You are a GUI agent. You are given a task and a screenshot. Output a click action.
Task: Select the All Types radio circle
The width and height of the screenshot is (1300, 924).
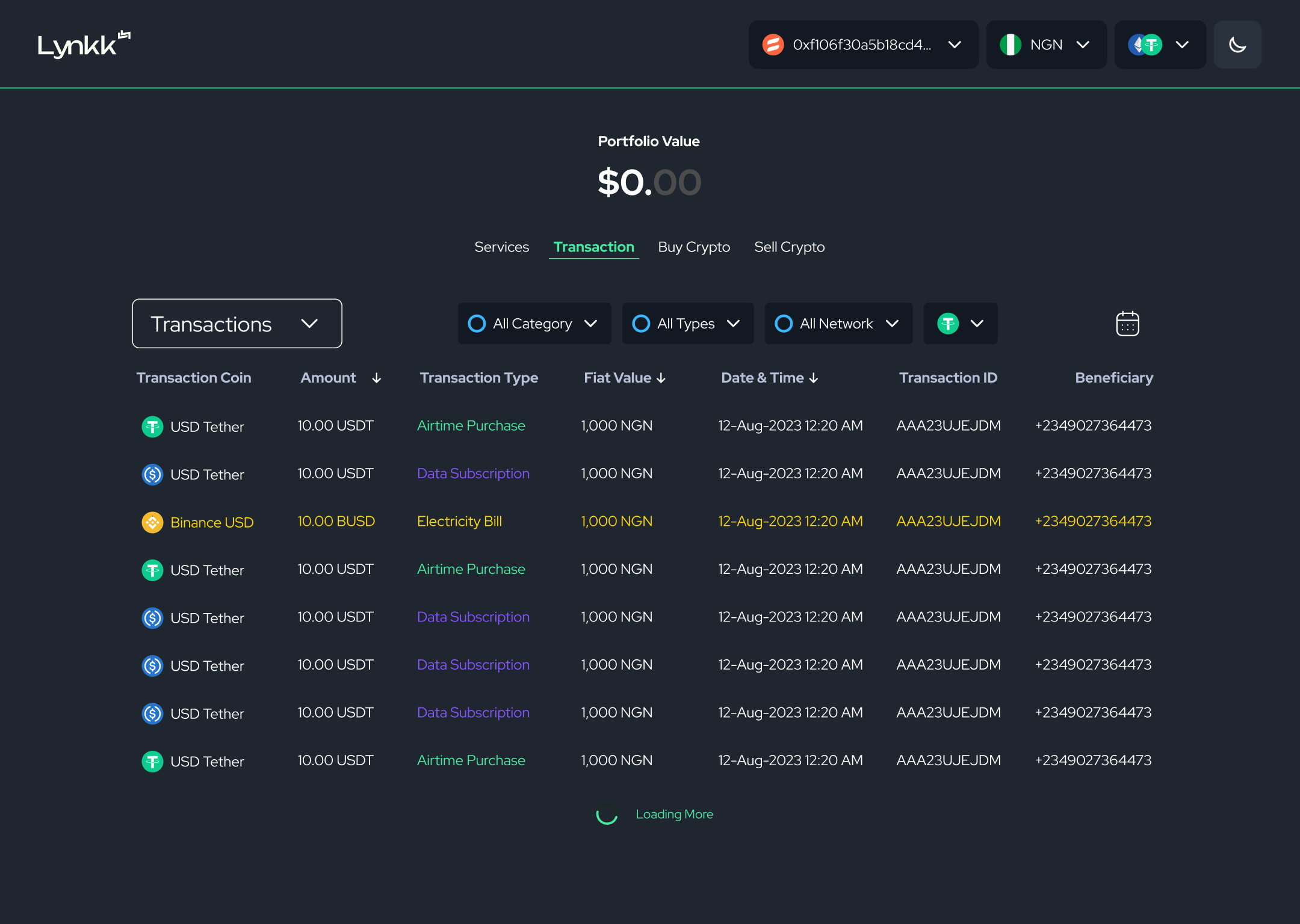pos(641,324)
